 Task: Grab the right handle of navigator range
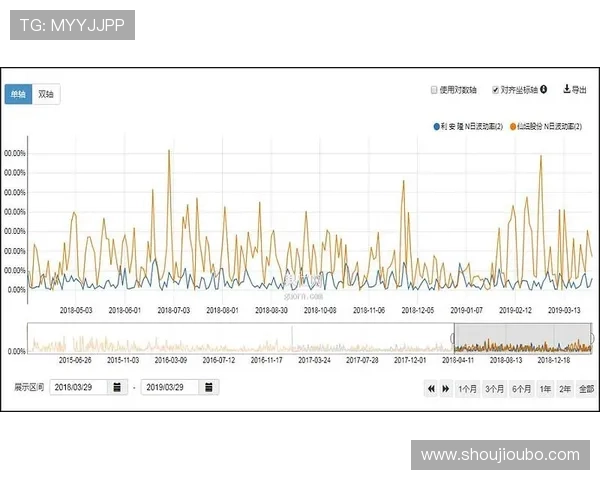coord(592,338)
